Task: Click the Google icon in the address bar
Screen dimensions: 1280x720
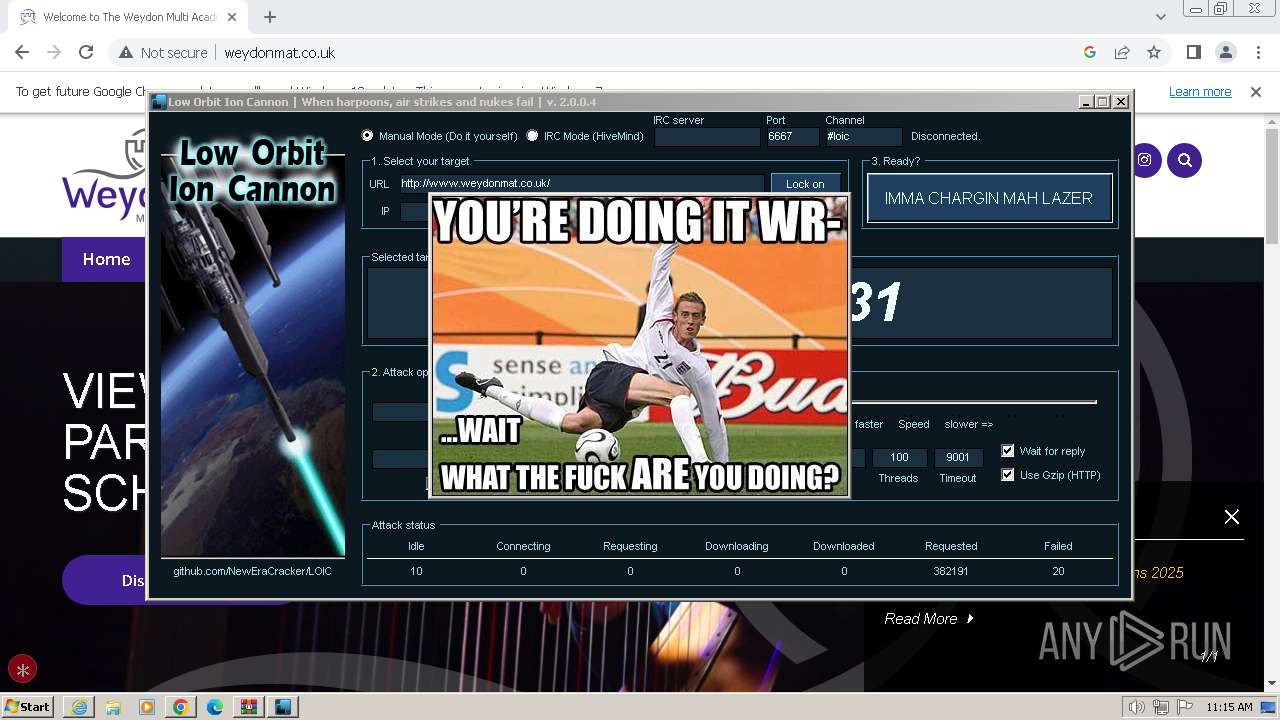Action: pyautogui.click(x=1090, y=52)
